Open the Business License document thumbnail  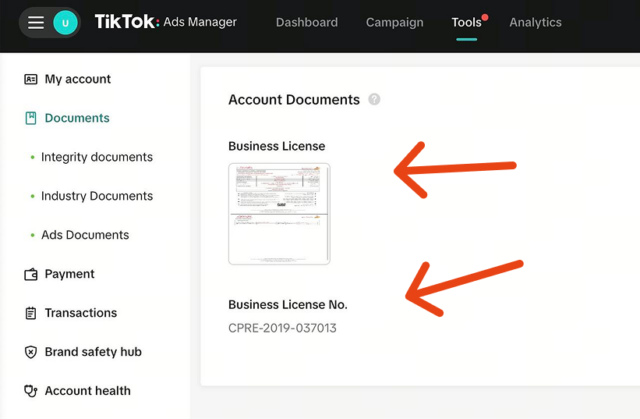[279, 214]
